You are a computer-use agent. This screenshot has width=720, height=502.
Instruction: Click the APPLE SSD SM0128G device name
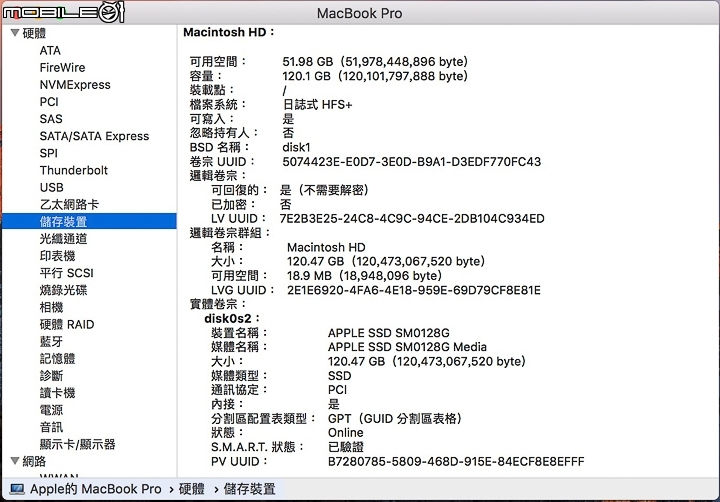[x=388, y=333]
